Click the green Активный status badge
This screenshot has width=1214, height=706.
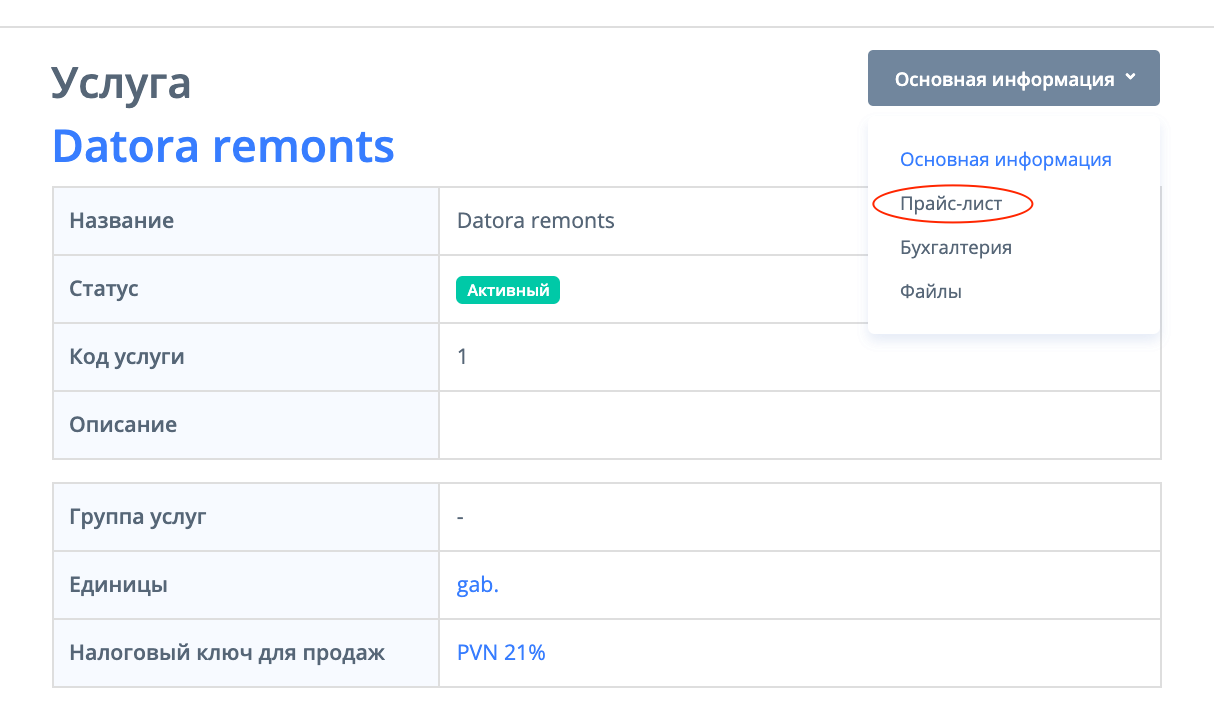508,290
